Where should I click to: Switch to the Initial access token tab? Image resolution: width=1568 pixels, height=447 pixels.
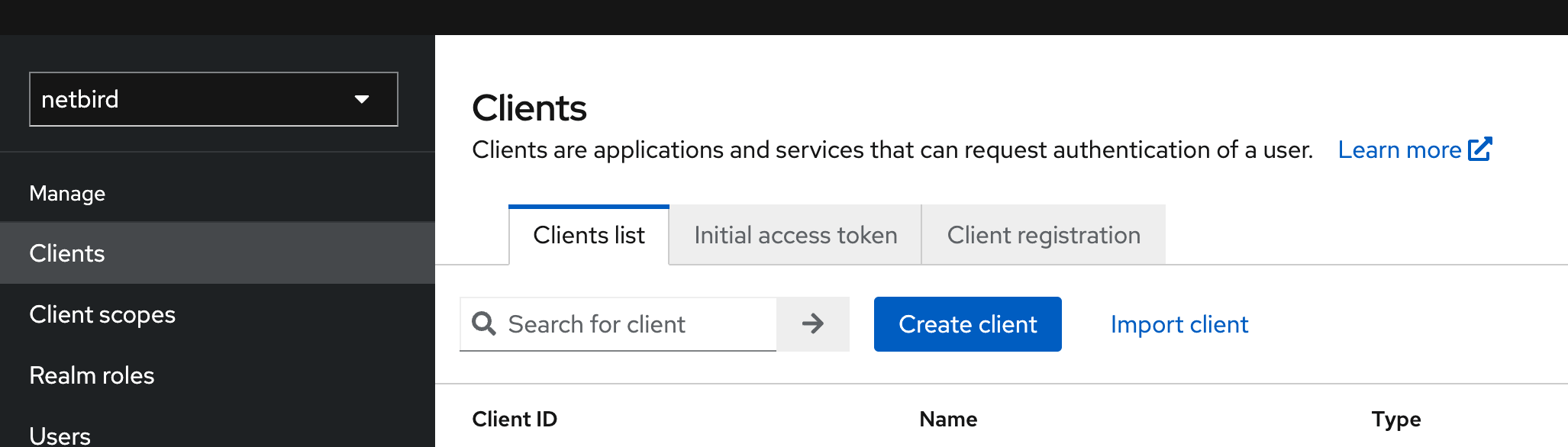click(x=795, y=235)
